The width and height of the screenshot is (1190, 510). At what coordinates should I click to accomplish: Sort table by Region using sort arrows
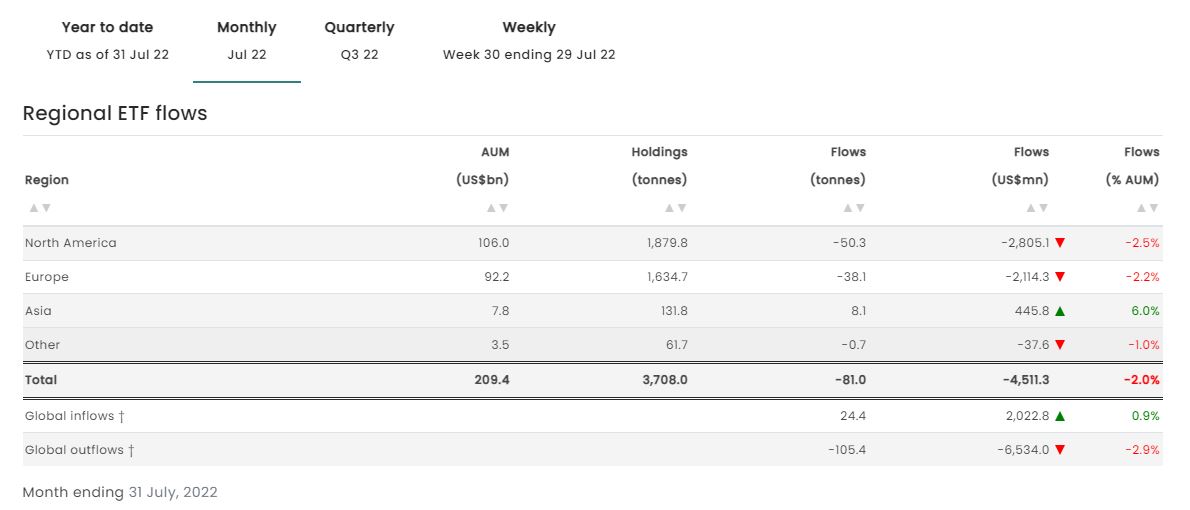tap(40, 208)
